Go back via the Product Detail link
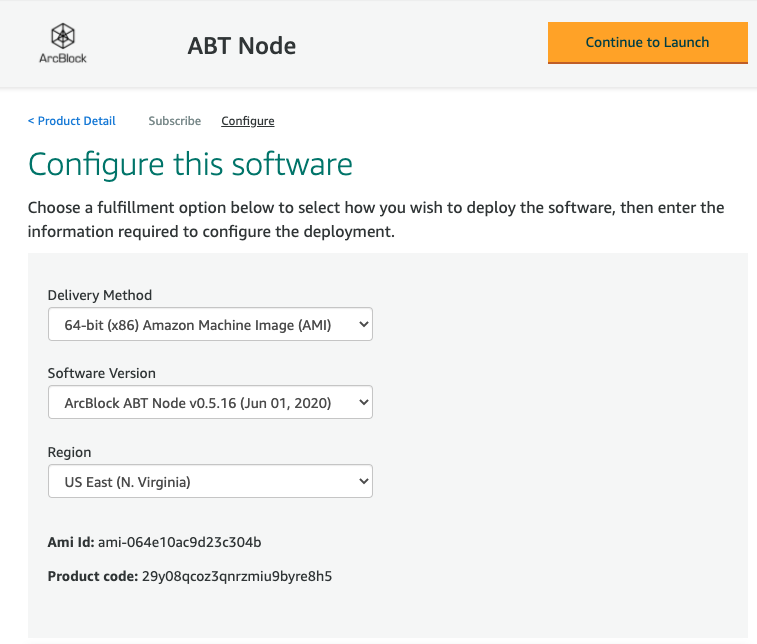Image resolution: width=757 pixels, height=644 pixels. click(72, 121)
